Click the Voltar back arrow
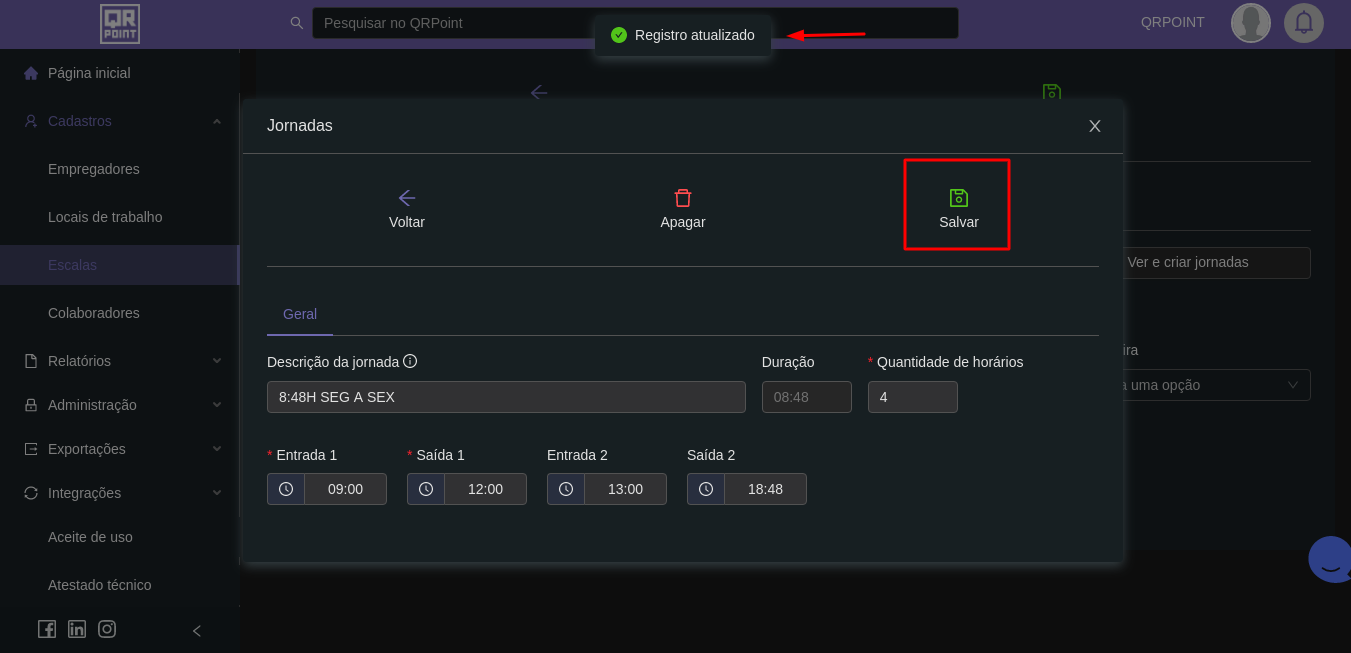Viewport: 1351px width, 653px height. point(407,198)
